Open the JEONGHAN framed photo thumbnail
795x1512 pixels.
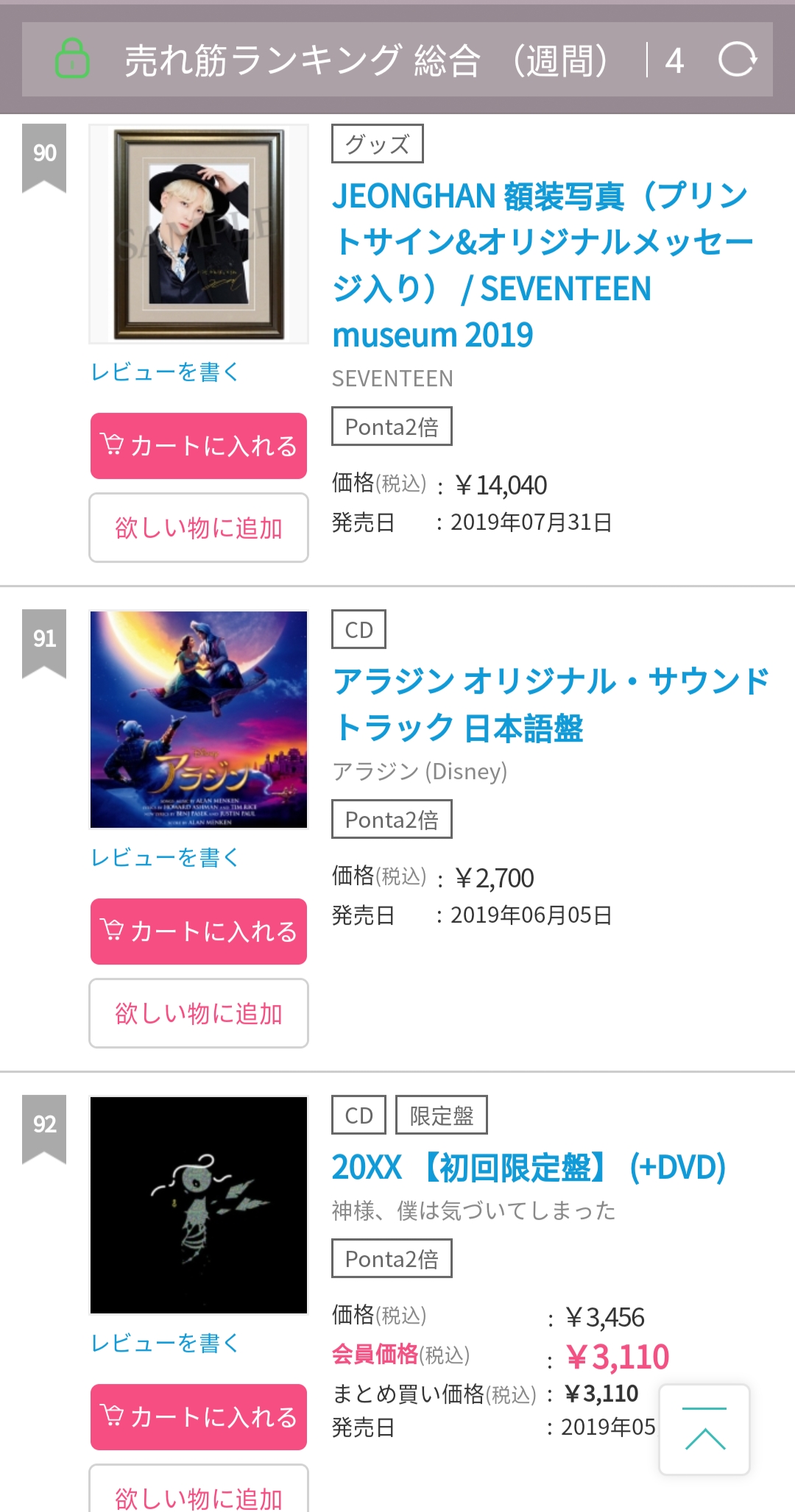tap(199, 234)
